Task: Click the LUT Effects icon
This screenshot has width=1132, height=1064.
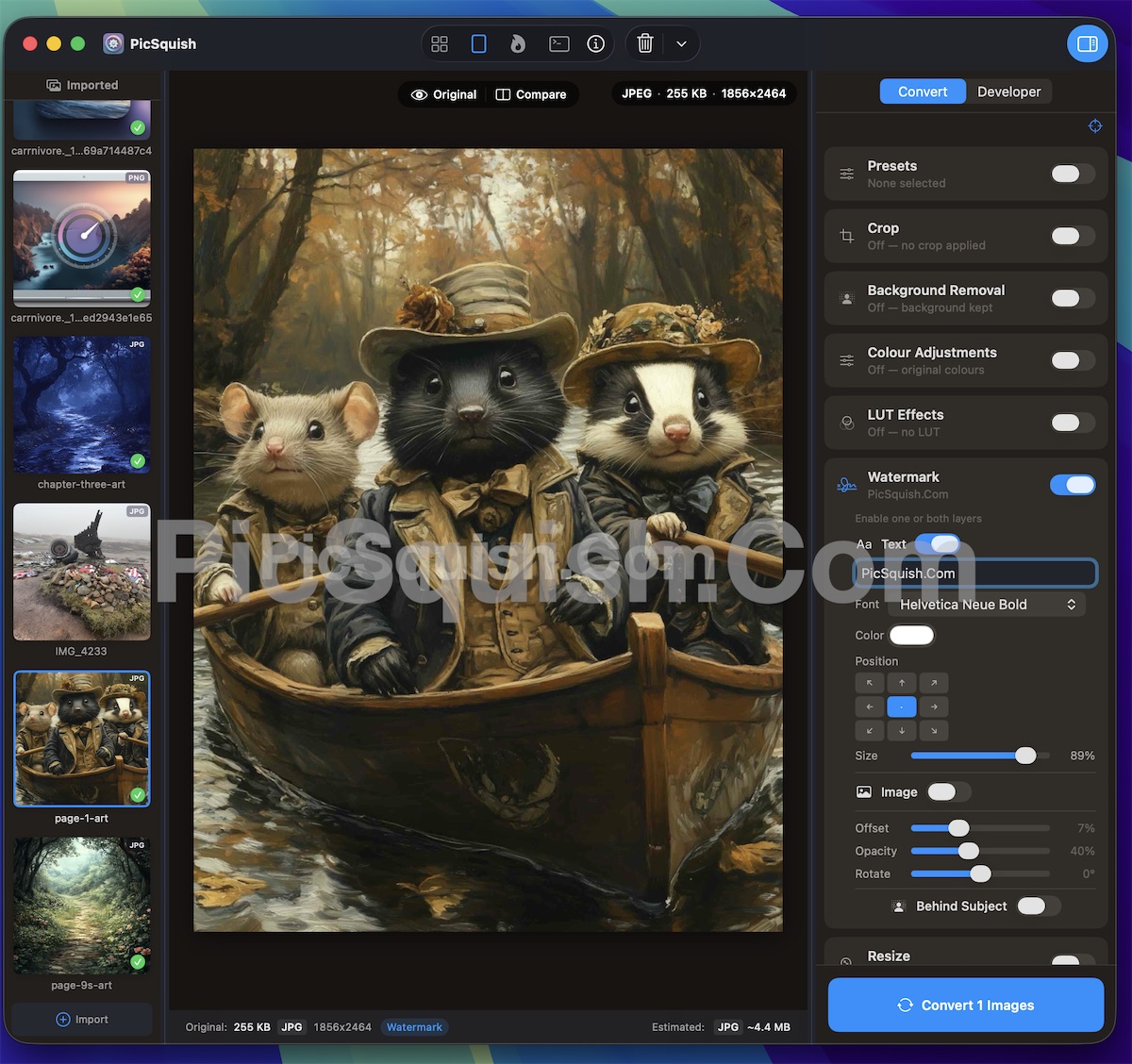Action: click(x=847, y=423)
